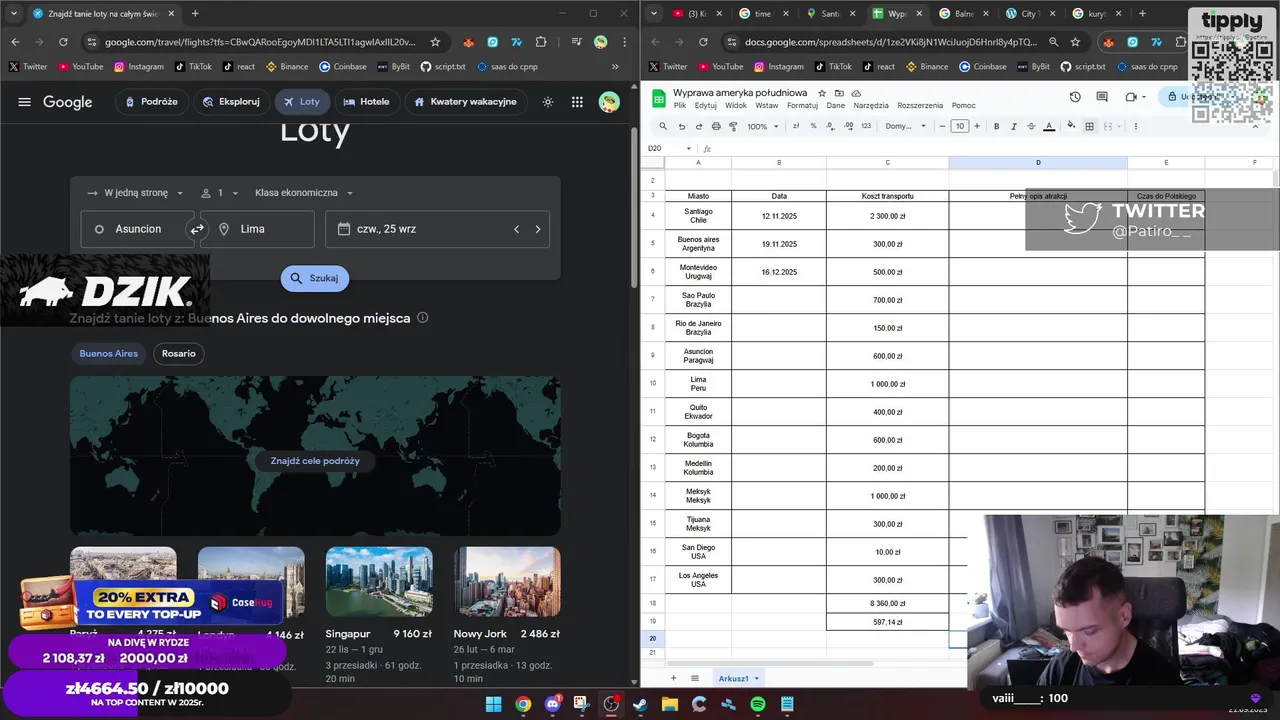Open Eksploruj in Google Travel

pos(231,102)
